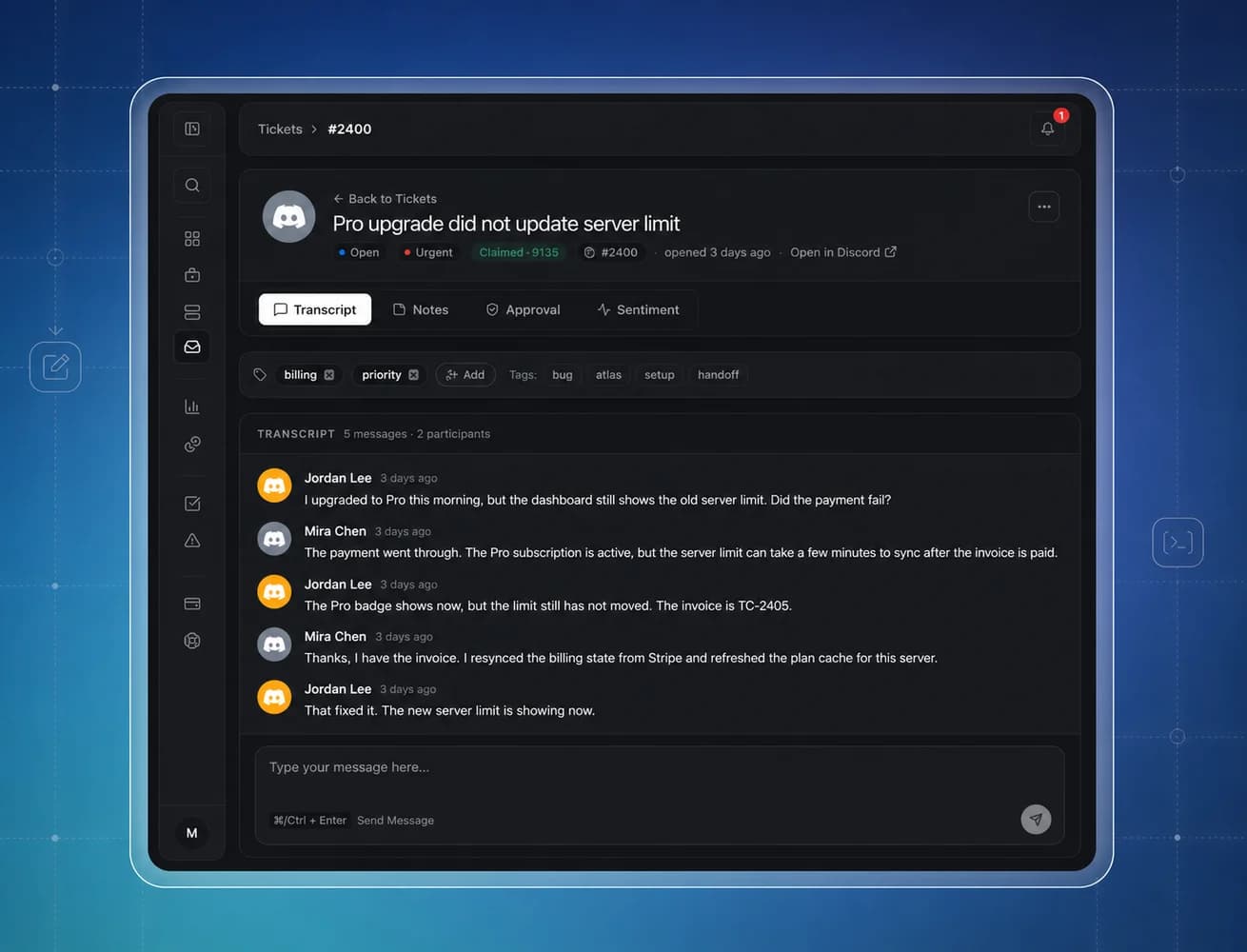
Task: Go to Tickets breadcrumb
Action: [x=280, y=129]
